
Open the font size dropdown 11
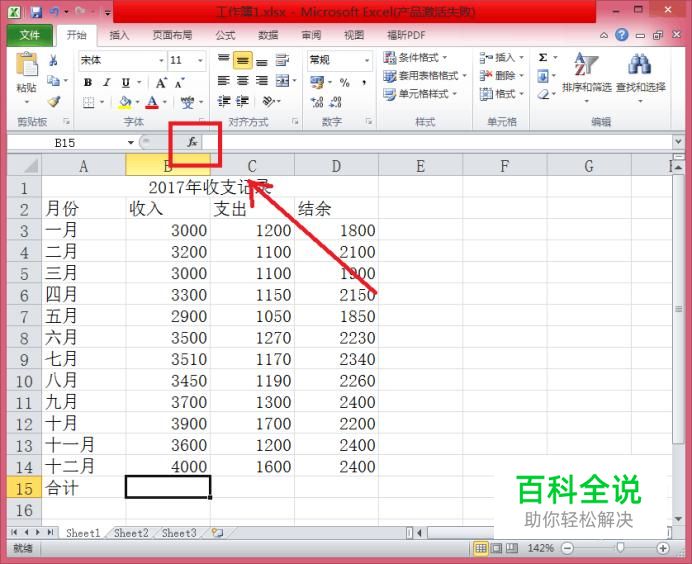200,60
